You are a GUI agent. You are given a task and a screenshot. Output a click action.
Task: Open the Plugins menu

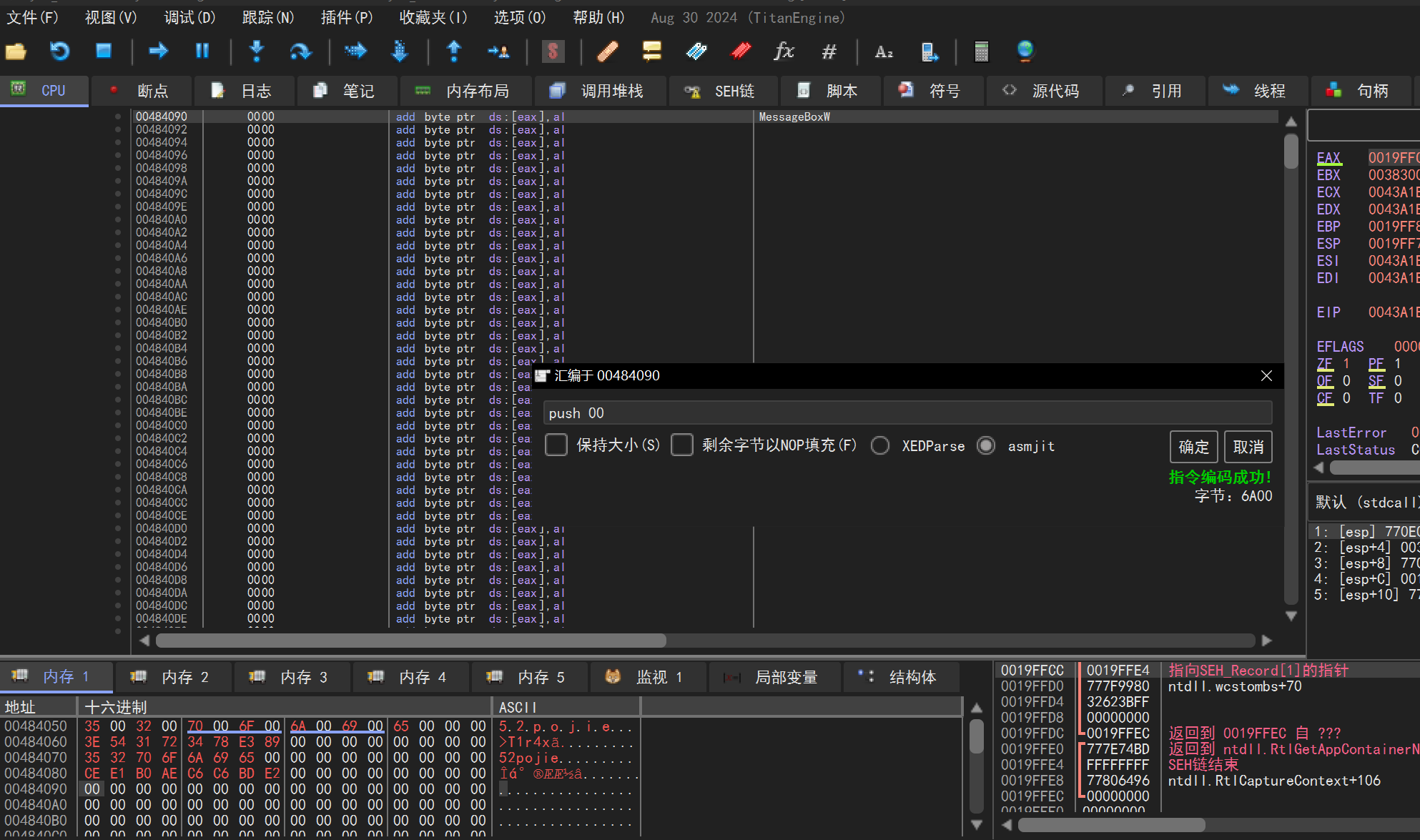347,17
